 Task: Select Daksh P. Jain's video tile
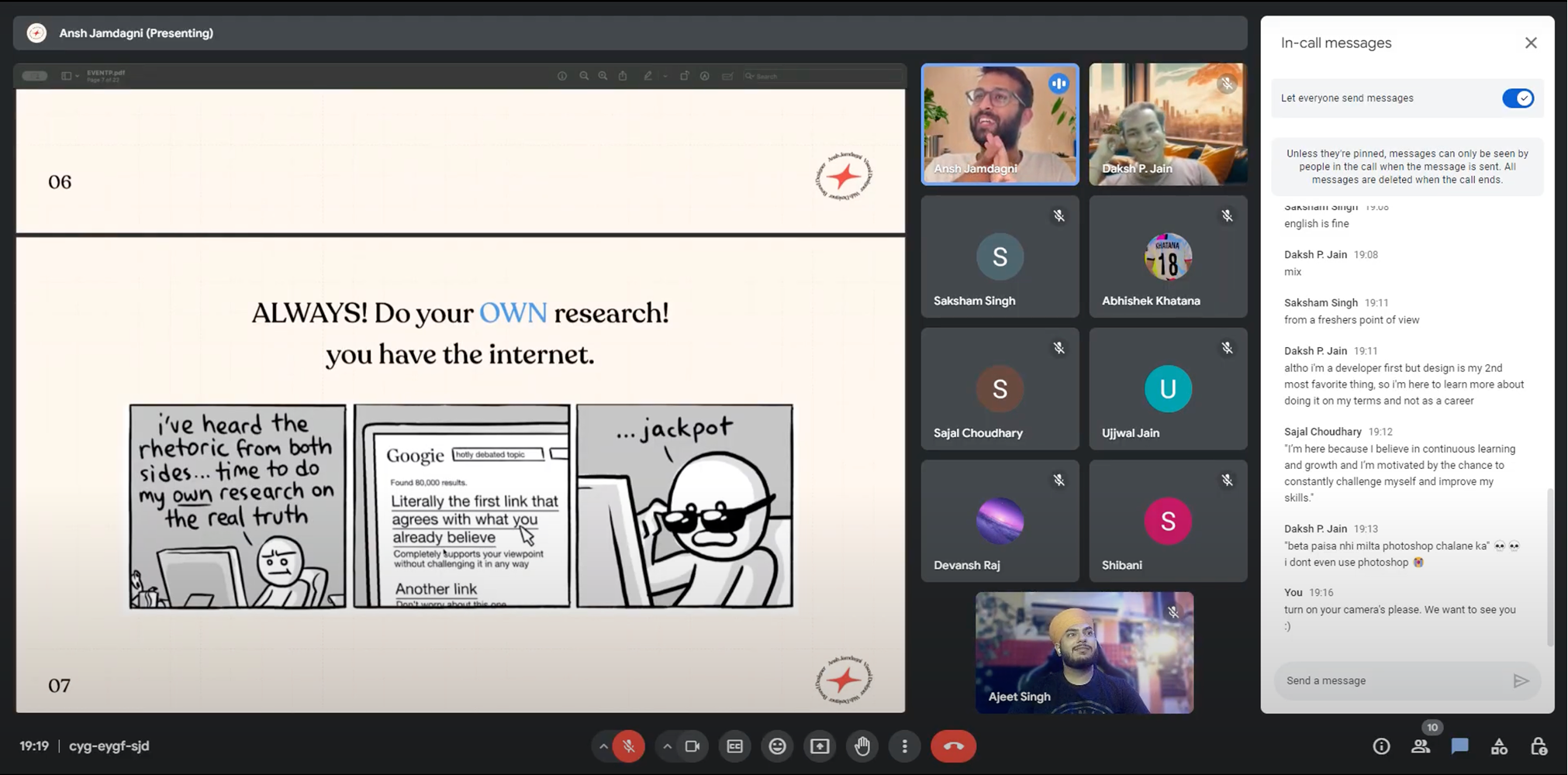pyautogui.click(x=1168, y=125)
